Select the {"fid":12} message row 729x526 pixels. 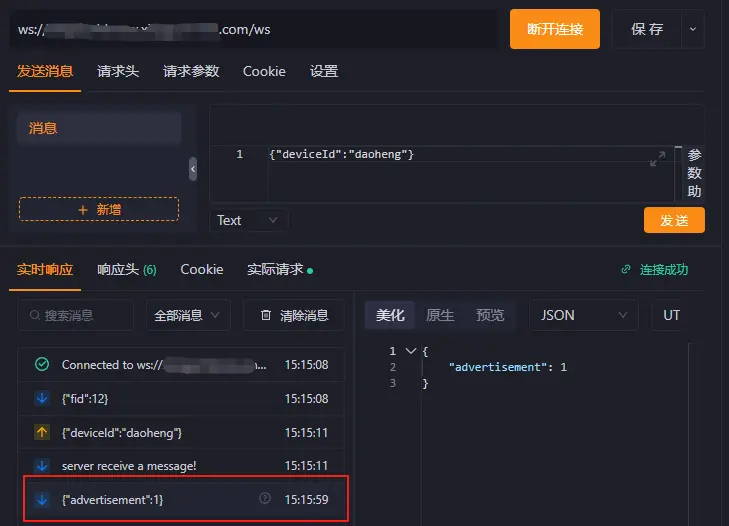click(x=181, y=399)
